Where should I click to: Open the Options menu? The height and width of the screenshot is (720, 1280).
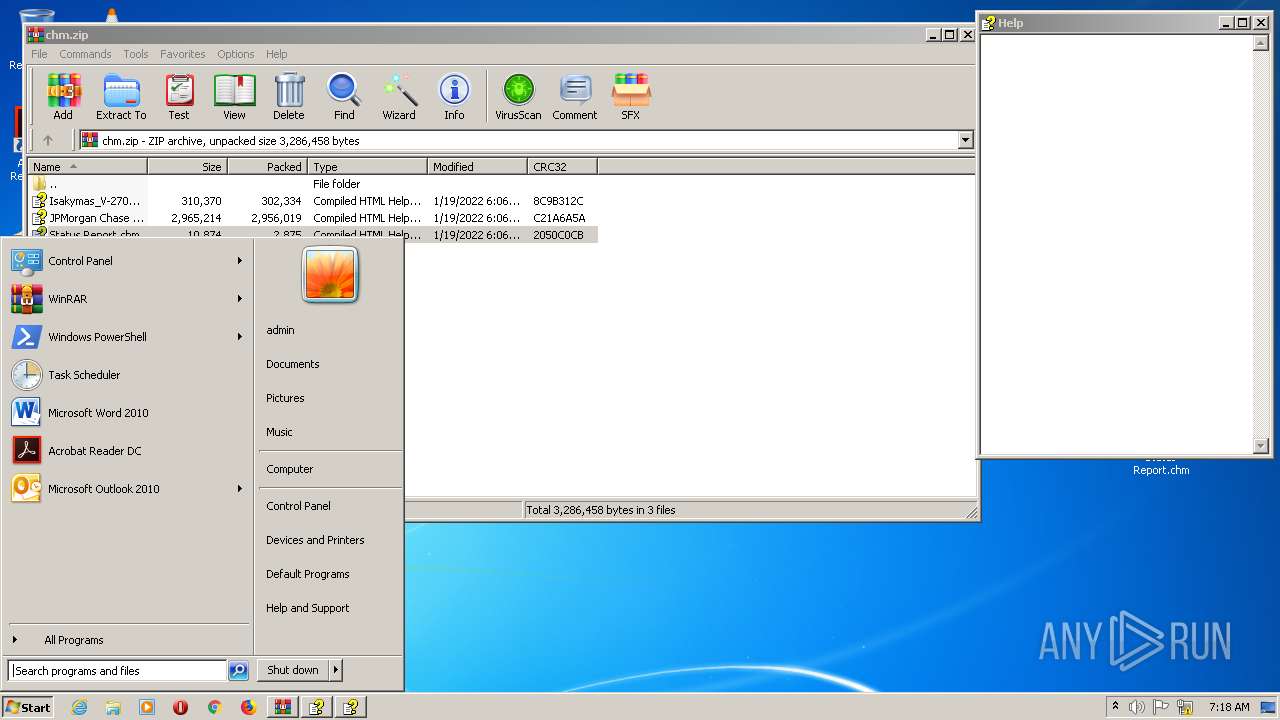pos(236,54)
